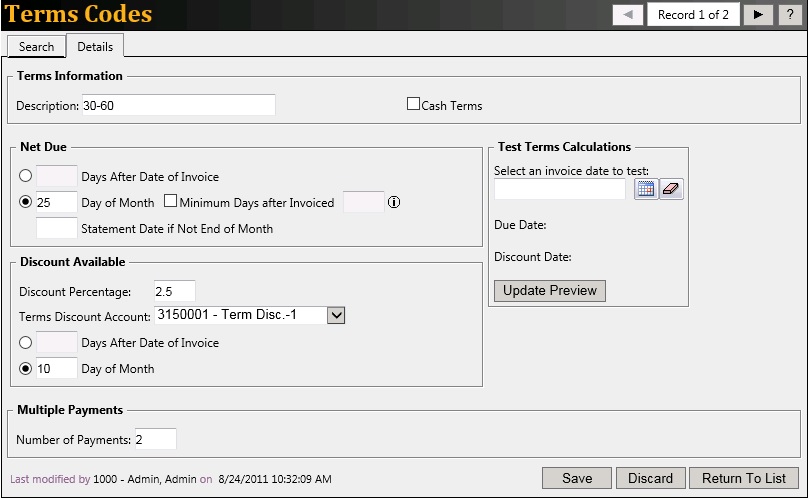Go to the next record arrow
Image resolution: width=808 pixels, height=498 pixels.
pyautogui.click(x=759, y=15)
